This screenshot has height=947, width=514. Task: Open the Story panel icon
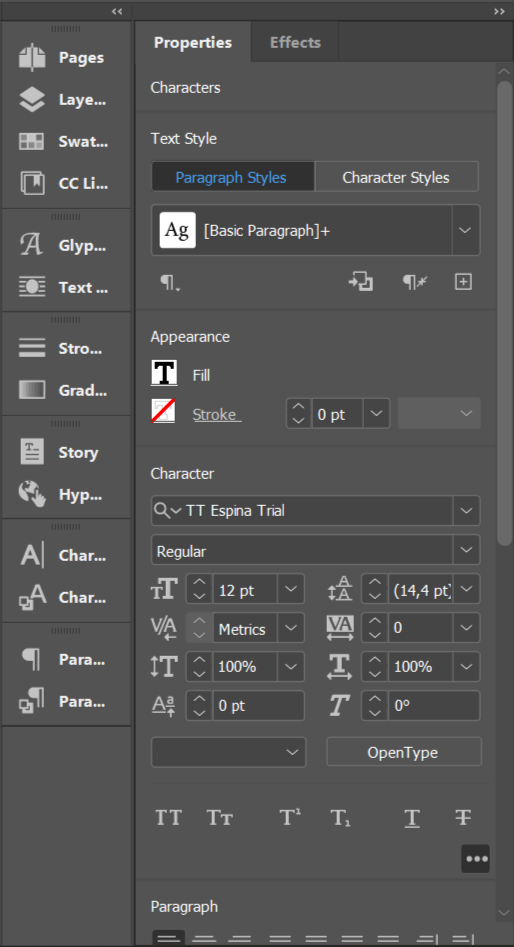pyautogui.click(x=32, y=452)
